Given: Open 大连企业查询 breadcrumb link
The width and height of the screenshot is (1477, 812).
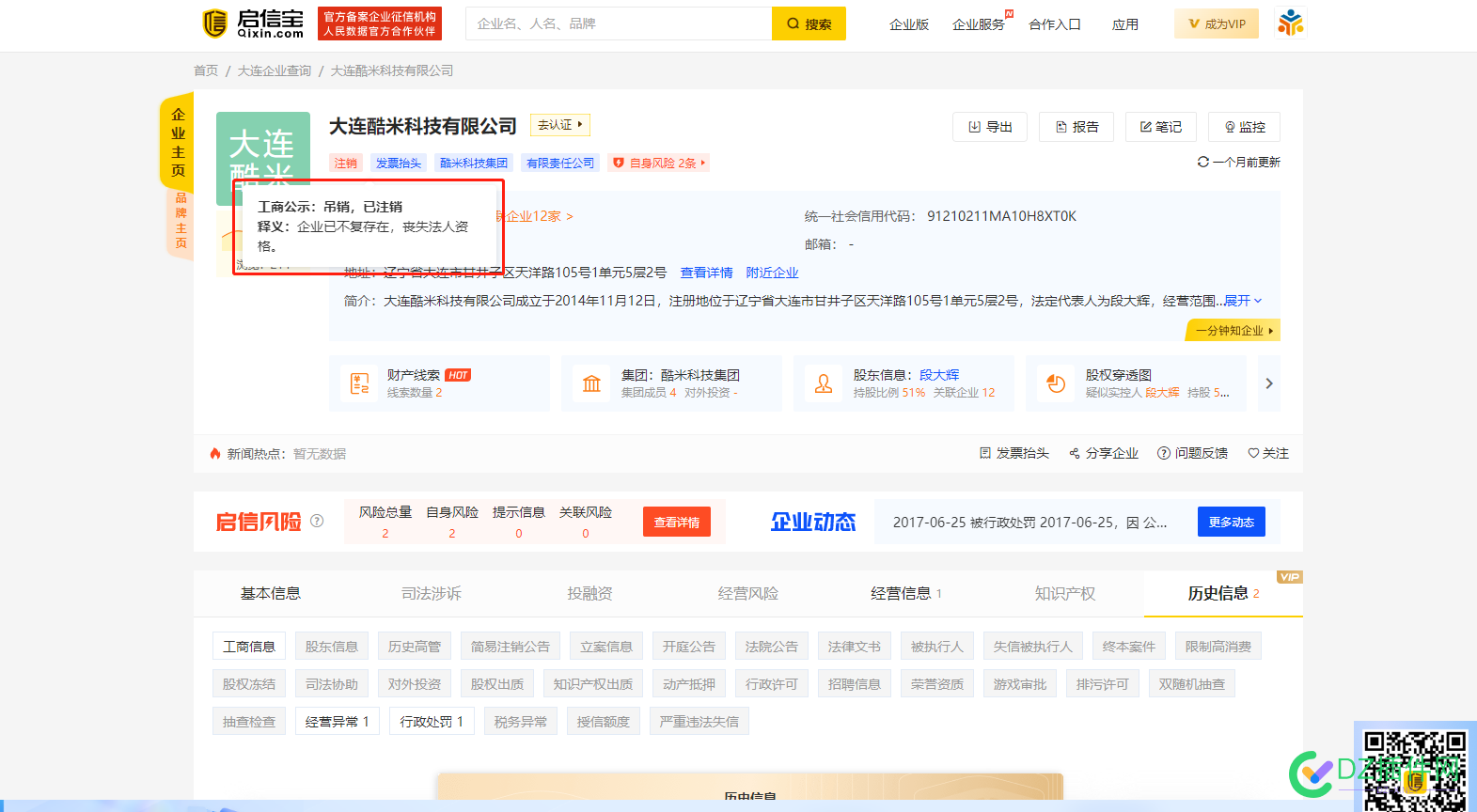Looking at the screenshot, I should [x=275, y=70].
